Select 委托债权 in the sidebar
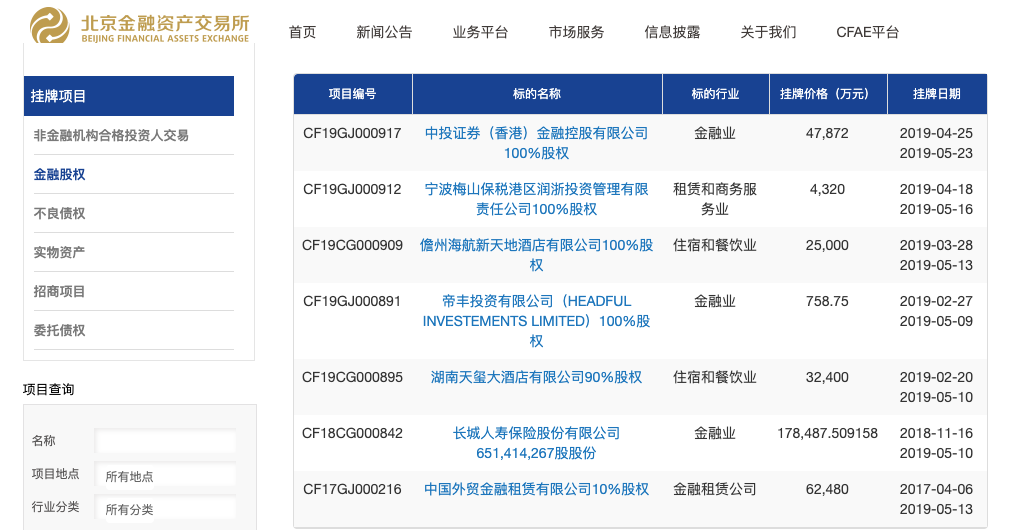The height and width of the screenshot is (530, 1017). point(59,330)
